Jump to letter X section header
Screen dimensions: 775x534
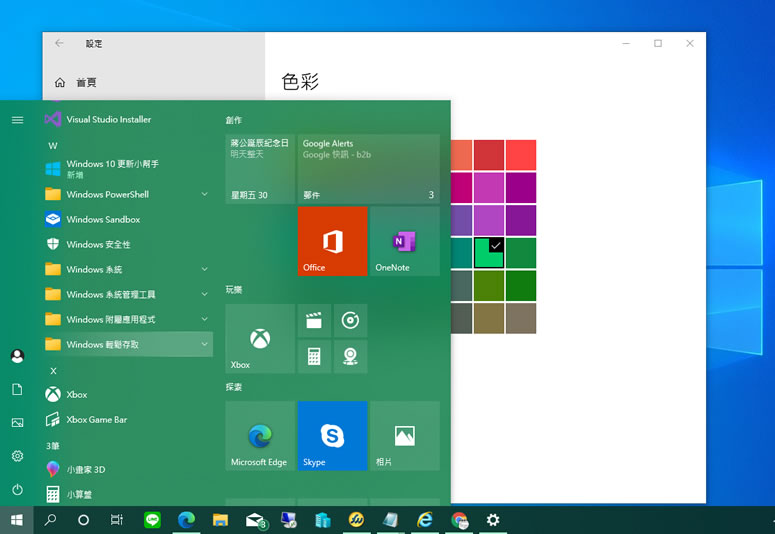click(53, 371)
